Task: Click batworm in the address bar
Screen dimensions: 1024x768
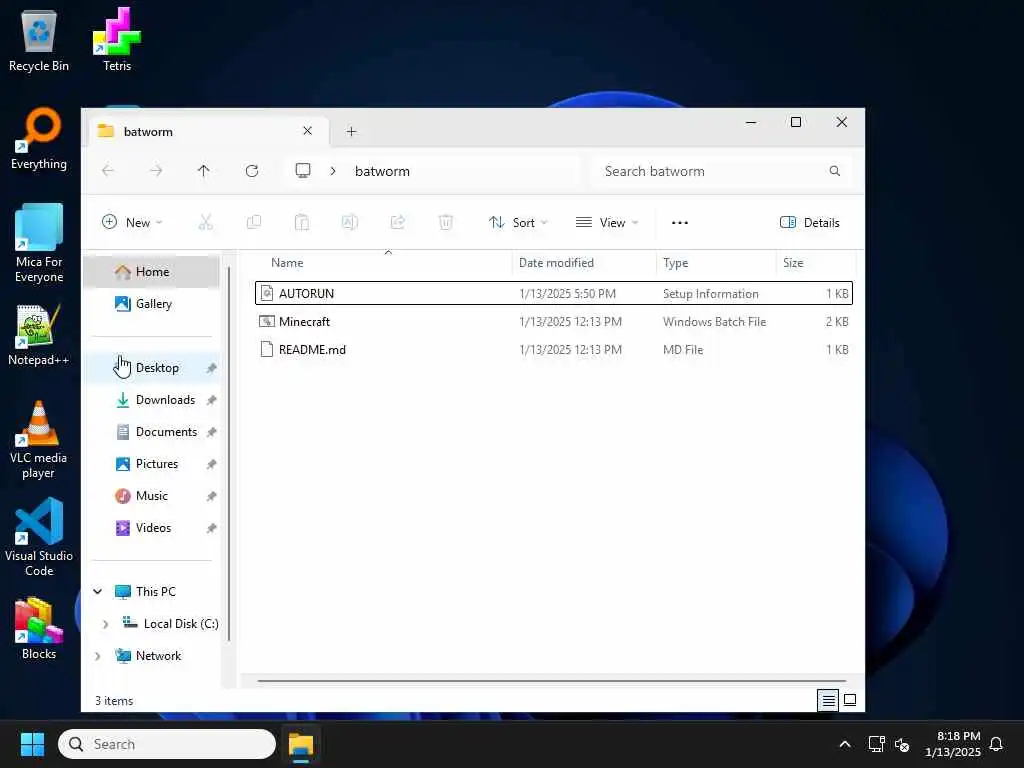Action: tap(383, 171)
